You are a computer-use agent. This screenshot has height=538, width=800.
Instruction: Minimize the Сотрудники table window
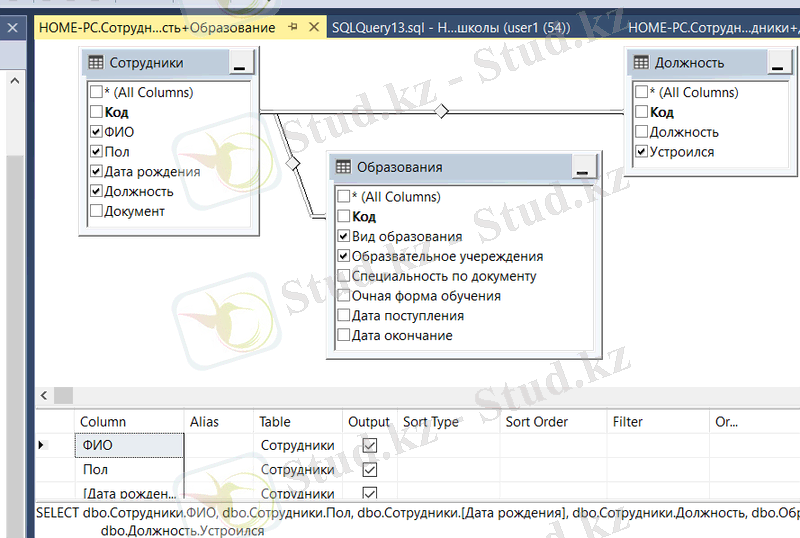pos(240,64)
